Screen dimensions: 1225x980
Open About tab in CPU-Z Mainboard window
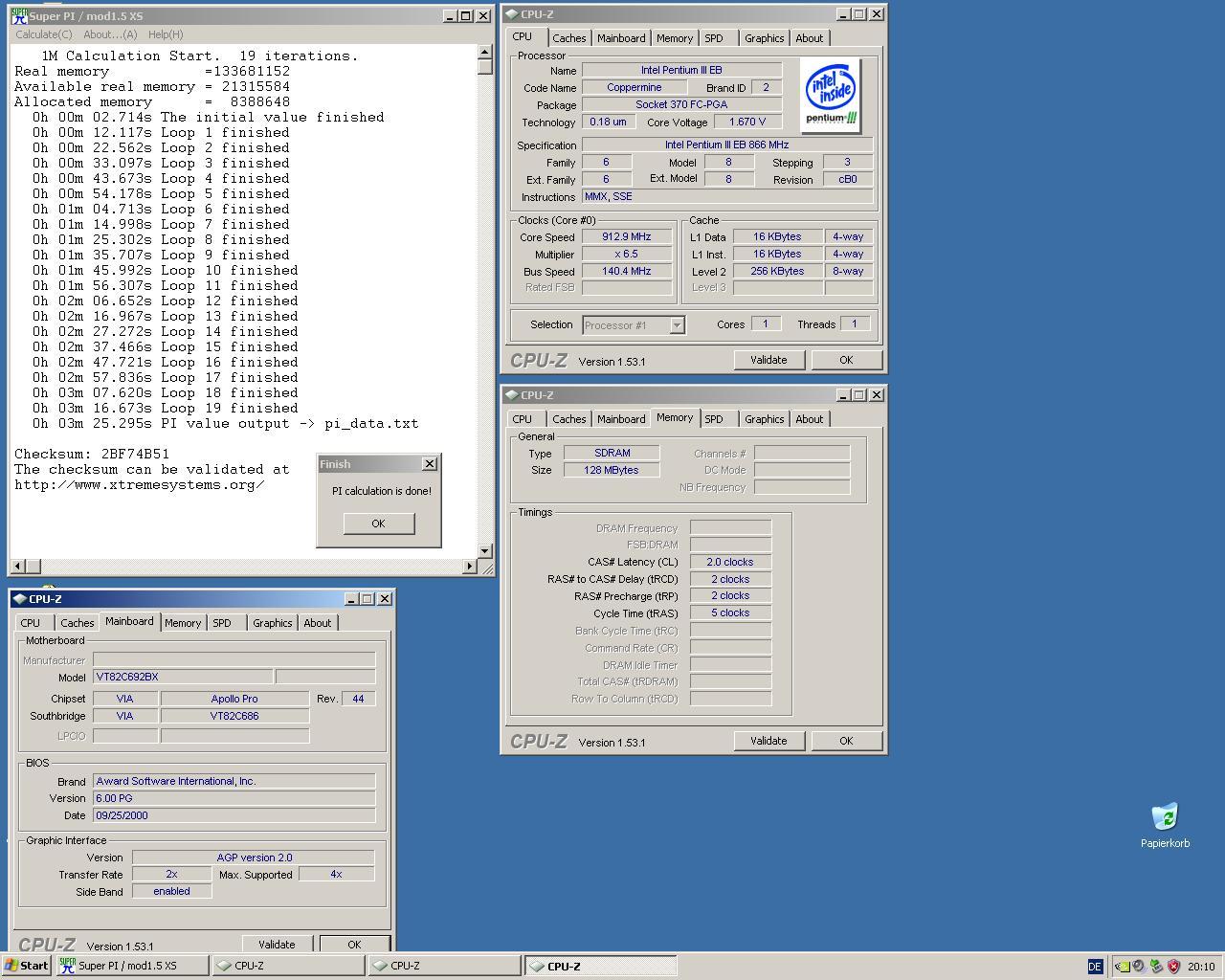317,623
